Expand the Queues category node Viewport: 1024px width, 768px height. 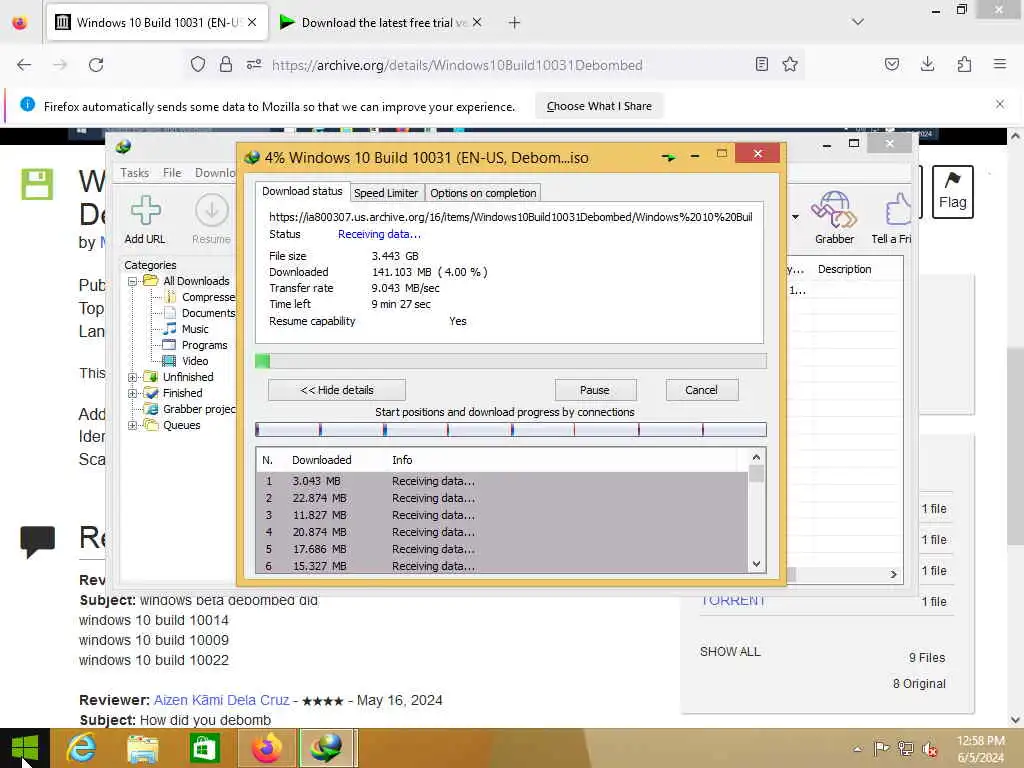pos(132,425)
